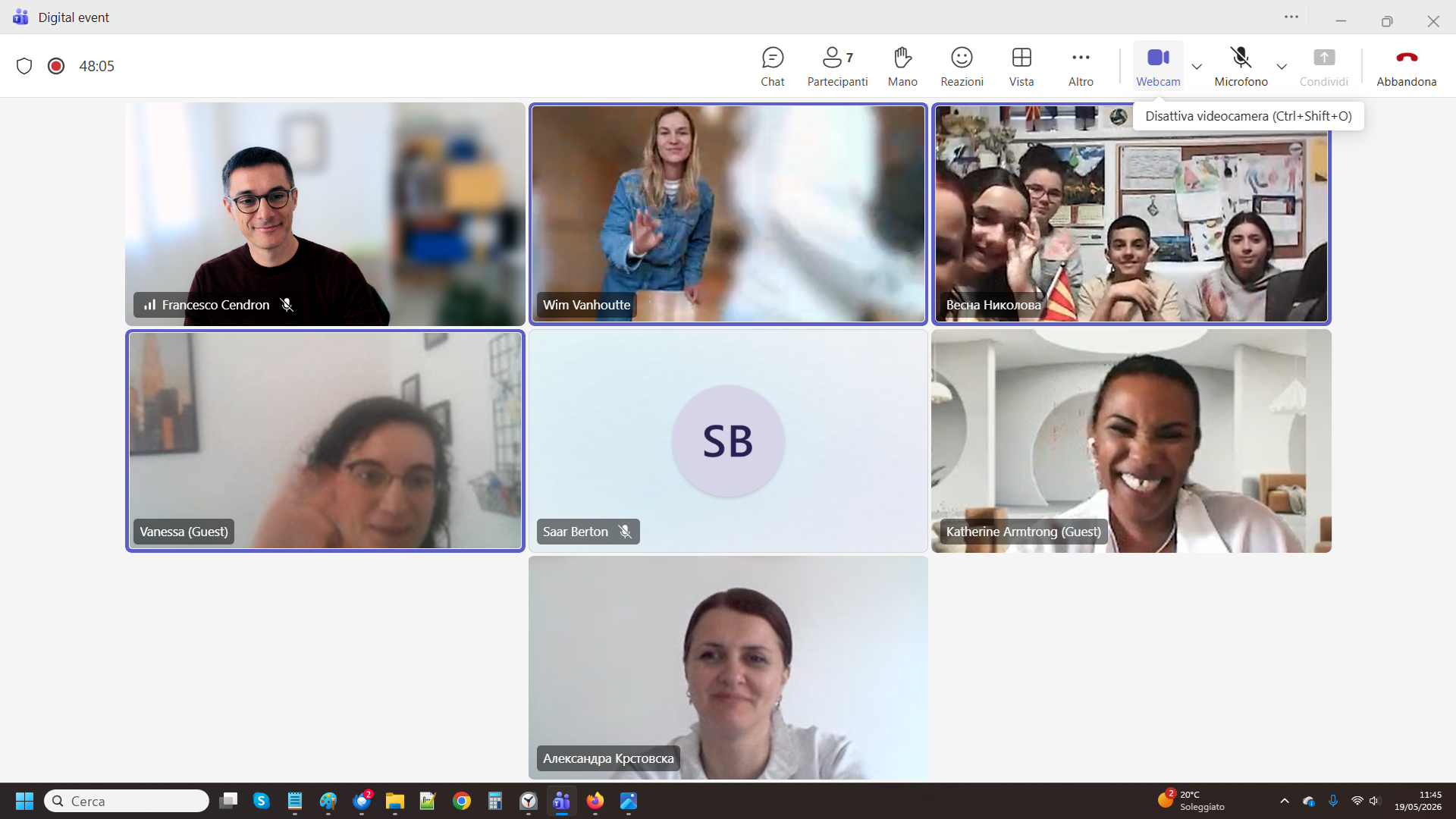Select Vanessa (Guest) video tile
Image resolution: width=1456 pixels, height=819 pixels.
325,441
